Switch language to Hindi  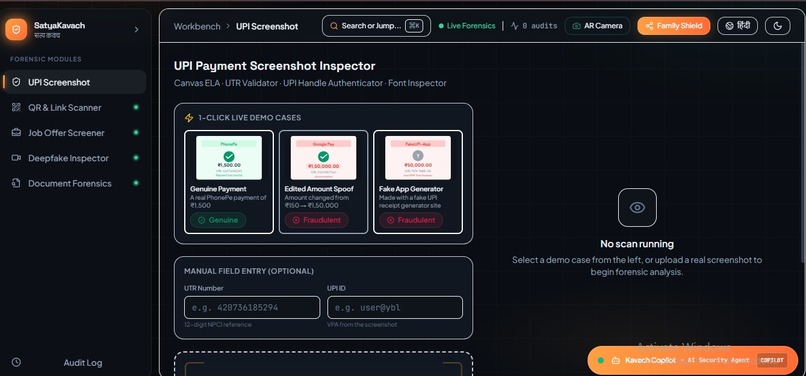737,26
